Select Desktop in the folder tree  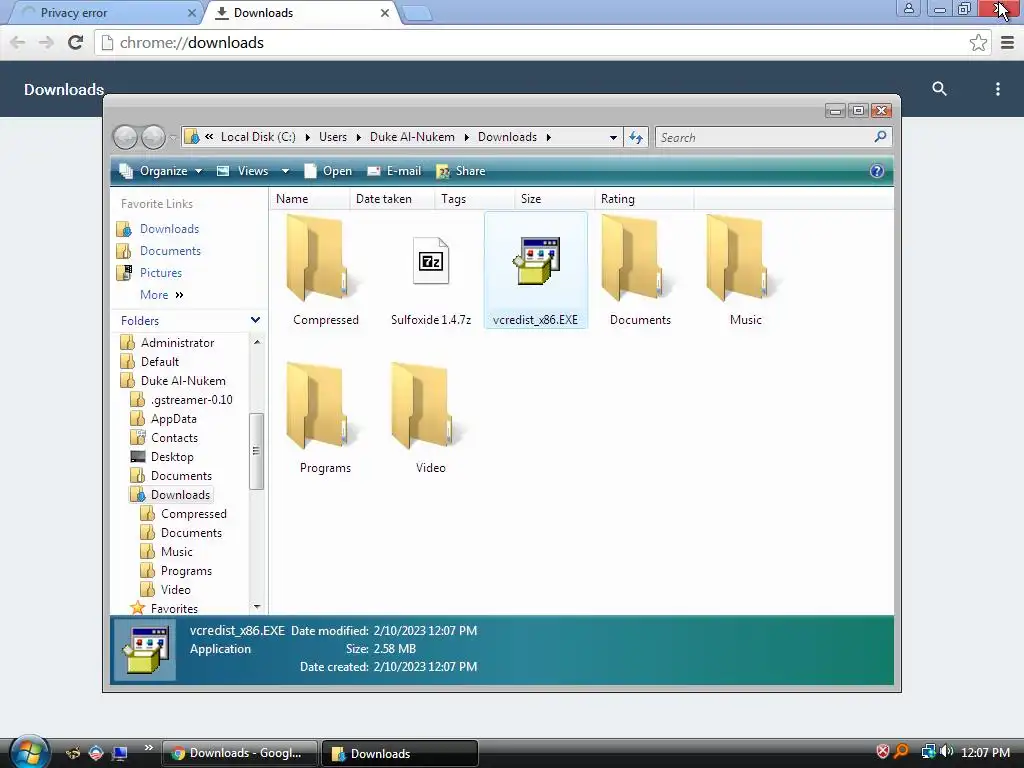[172, 456]
